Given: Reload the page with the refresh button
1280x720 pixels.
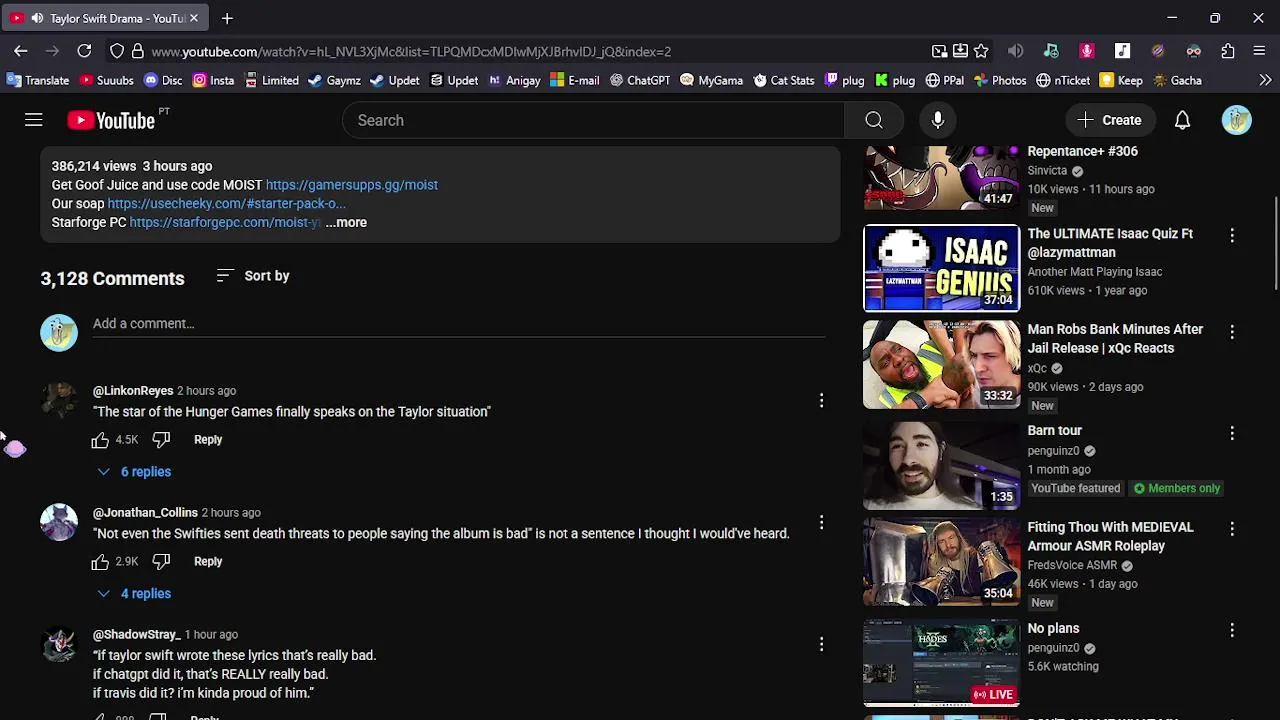Looking at the screenshot, I should click(84, 51).
